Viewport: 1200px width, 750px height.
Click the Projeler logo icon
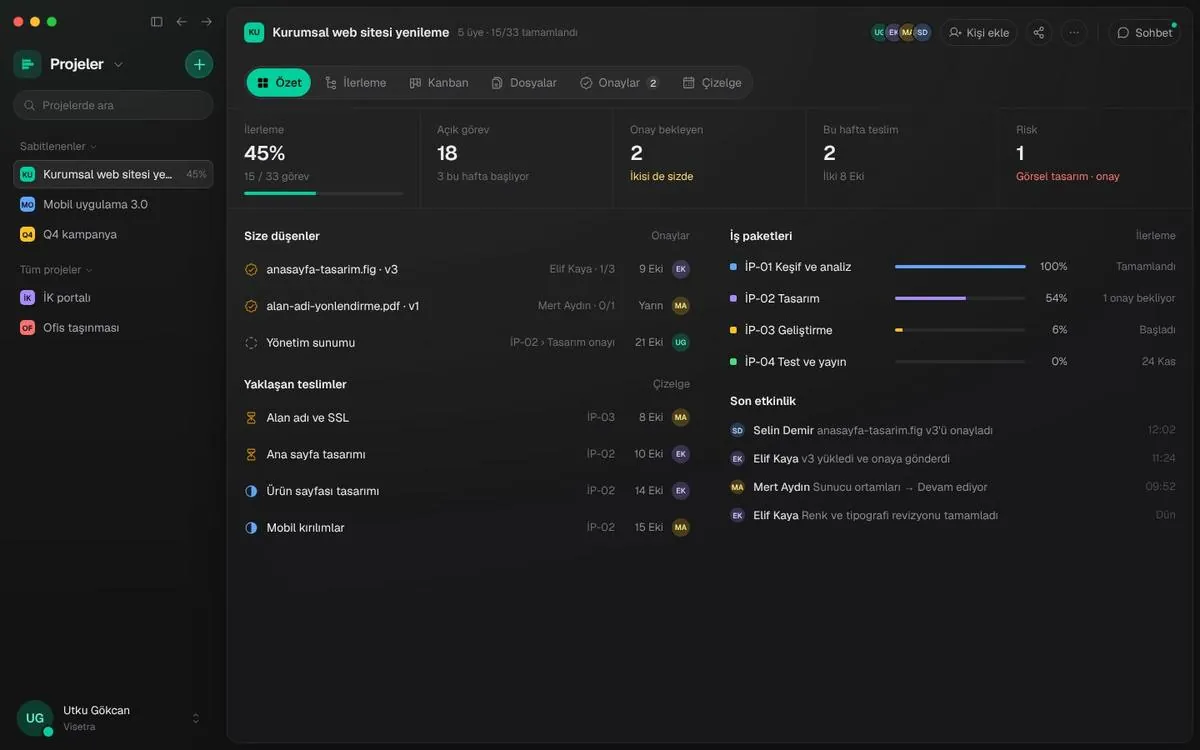point(27,64)
